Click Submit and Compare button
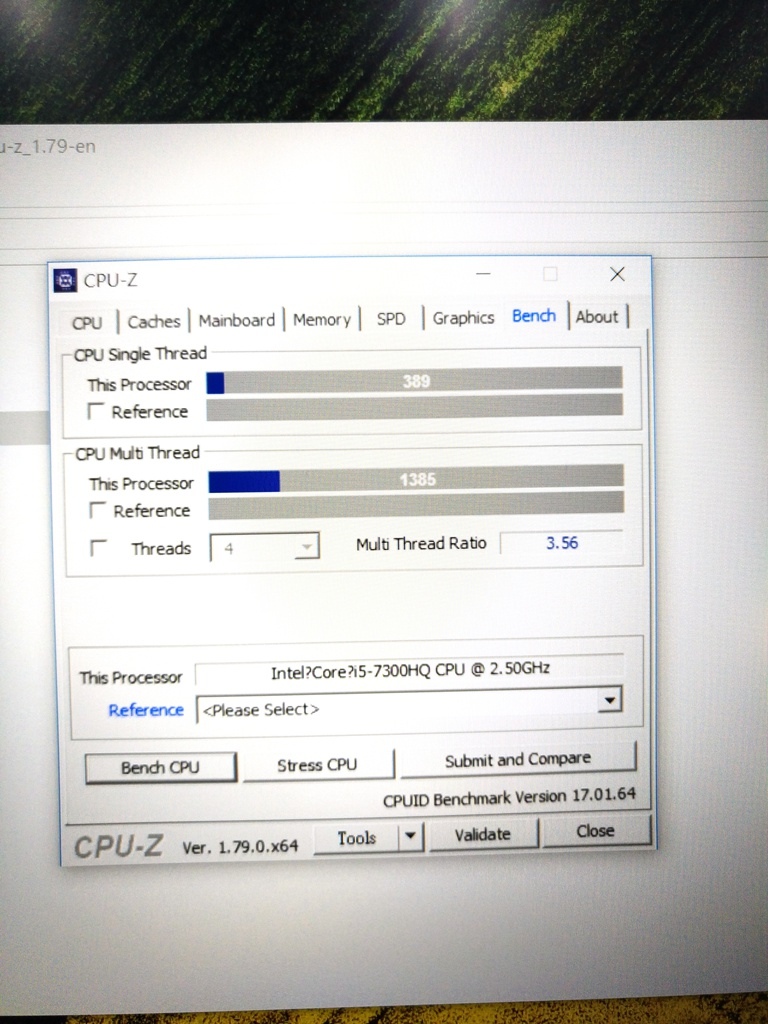This screenshot has width=768, height=1024. pyautogui.click(x=518, y=760)
